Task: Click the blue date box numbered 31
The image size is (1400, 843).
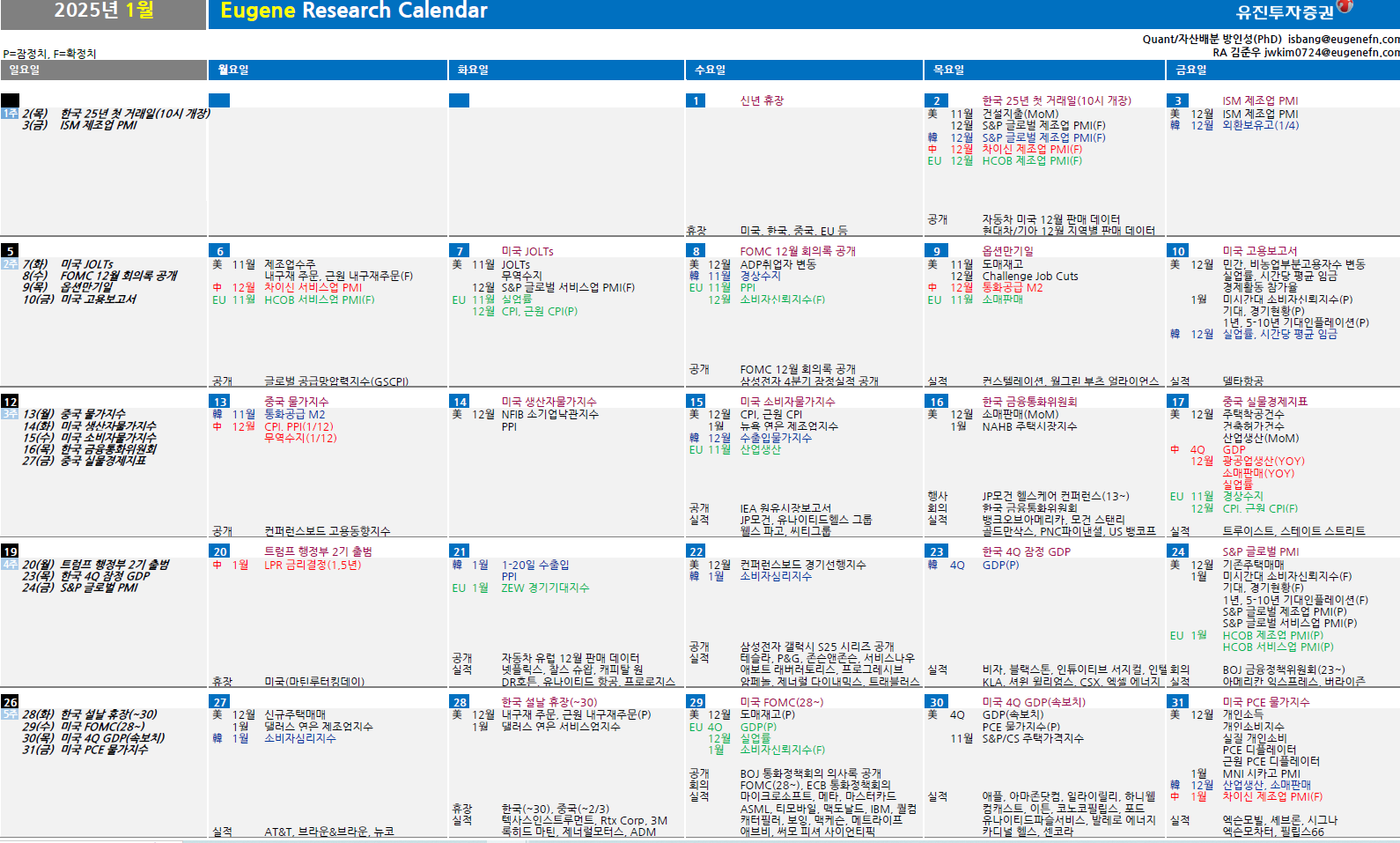Action: (1177, 702)
